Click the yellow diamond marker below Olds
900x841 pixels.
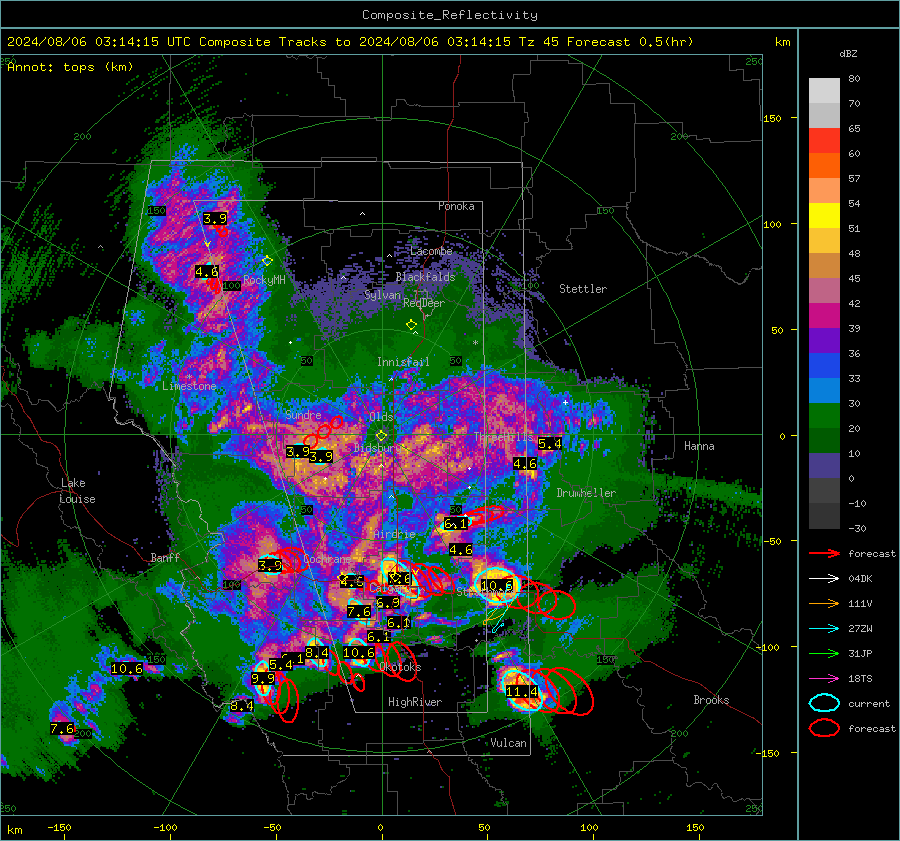[381, 436]
